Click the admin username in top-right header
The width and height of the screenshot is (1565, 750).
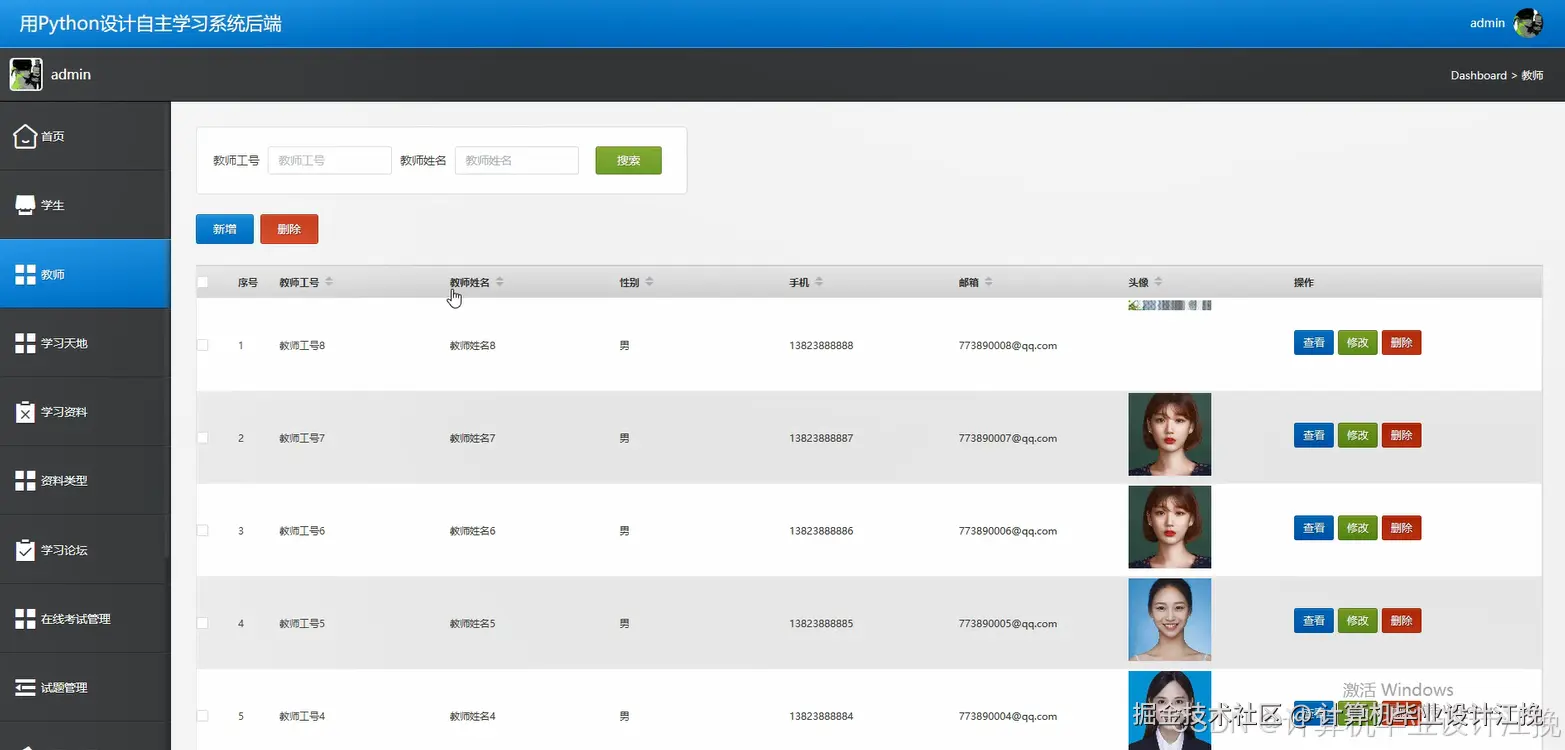point(1487,23)
